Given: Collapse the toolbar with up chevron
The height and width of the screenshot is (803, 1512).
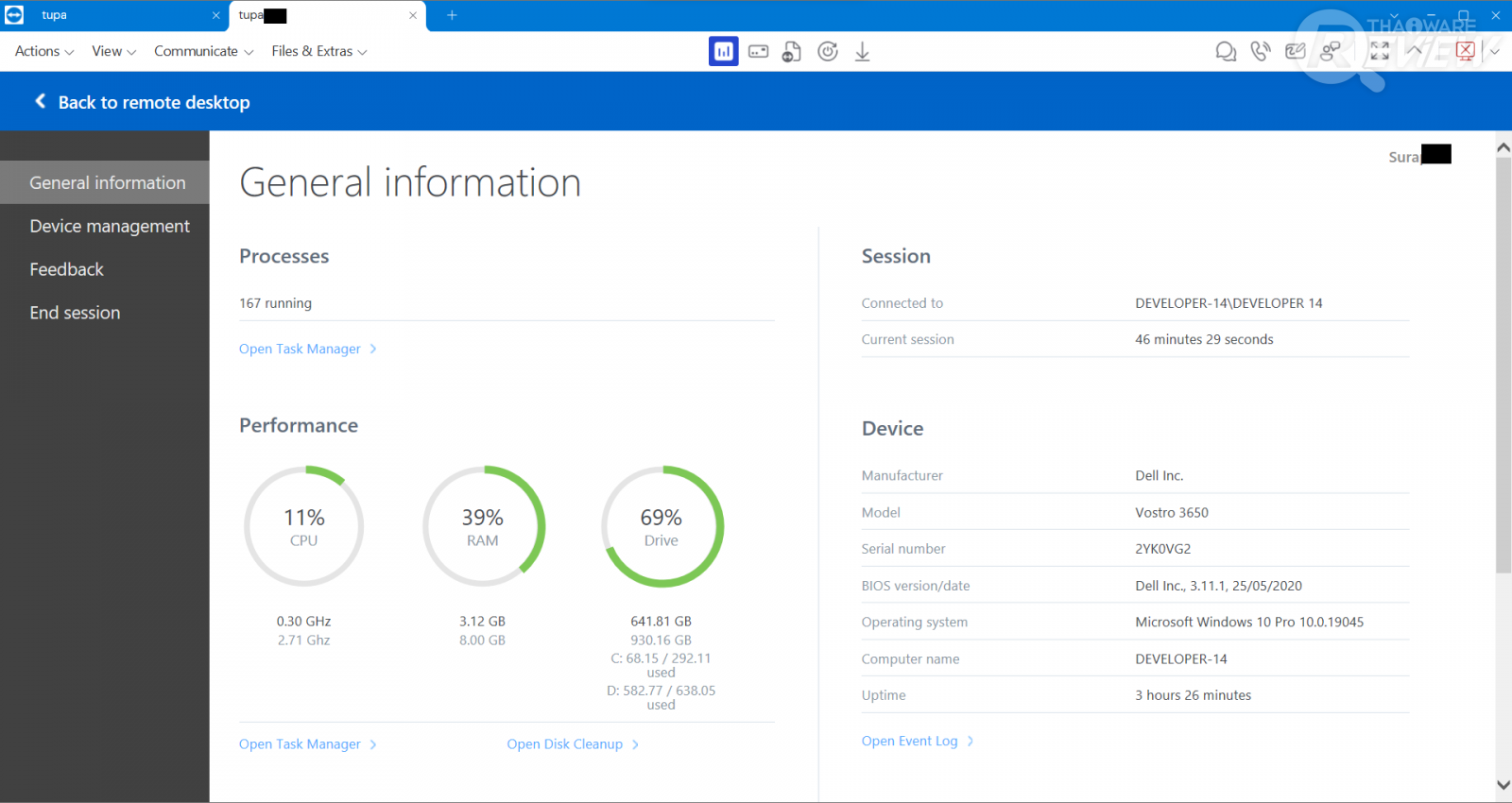Looking at the screenshot, I should (1415, 51).
